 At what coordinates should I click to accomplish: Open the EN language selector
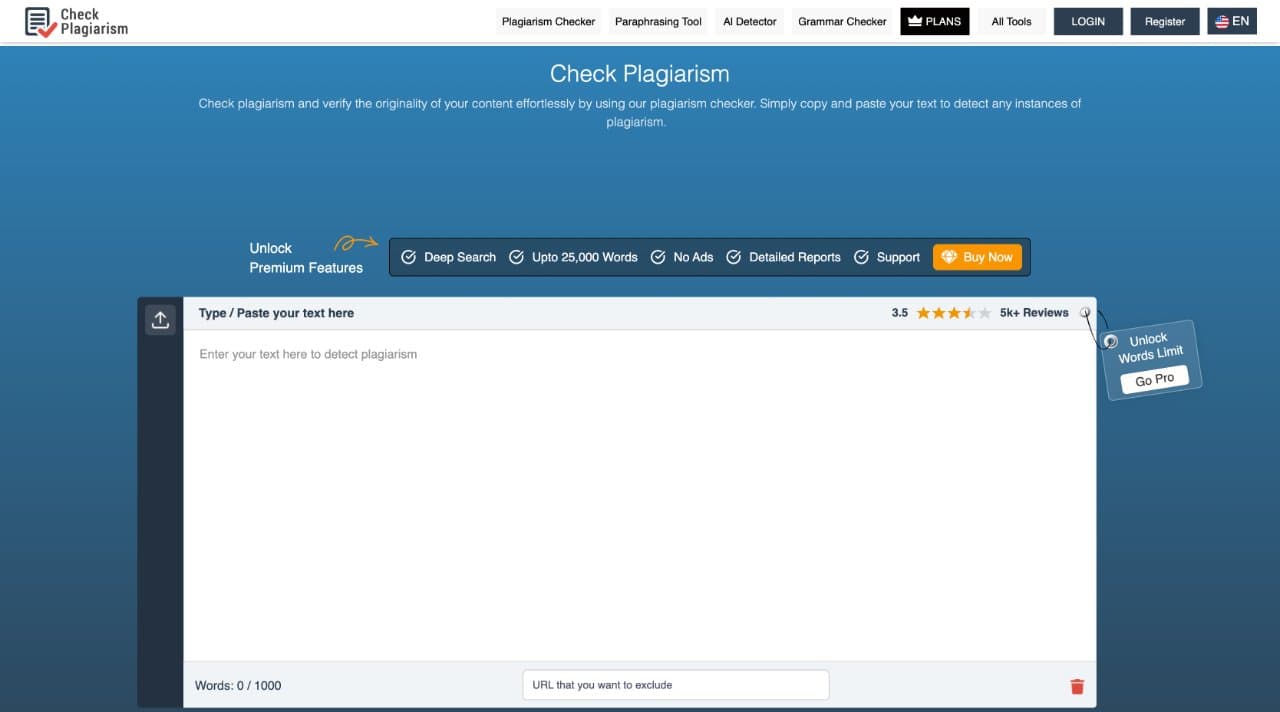click(x=1232, y=21)
